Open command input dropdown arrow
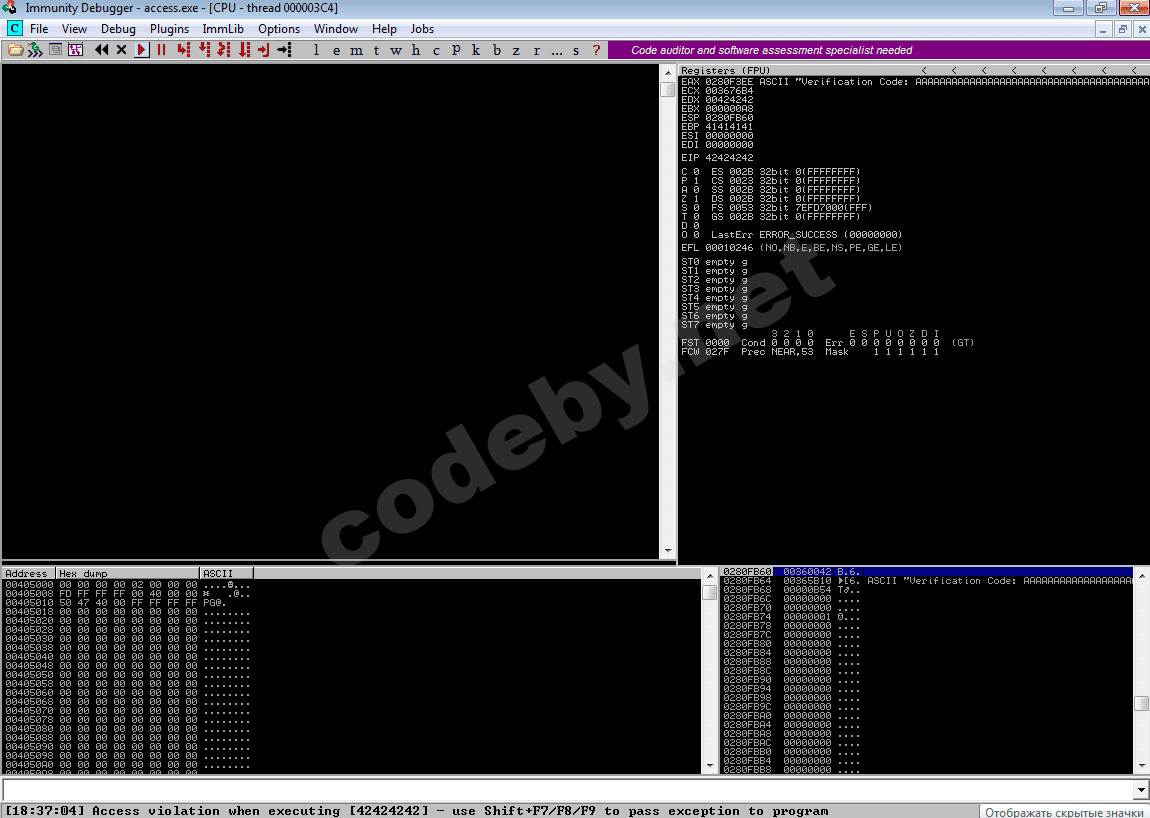Screen dimensions: 1150x818 point(1141,790)
